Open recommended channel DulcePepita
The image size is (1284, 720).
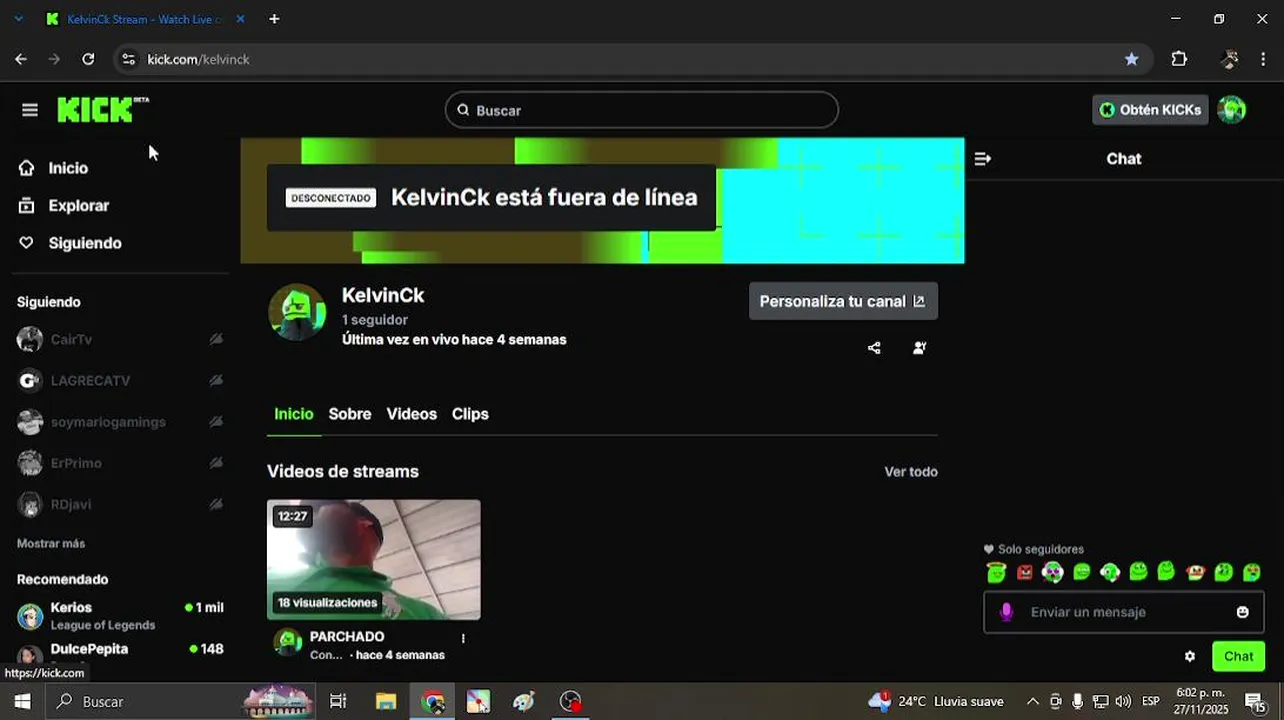point(120,653)
